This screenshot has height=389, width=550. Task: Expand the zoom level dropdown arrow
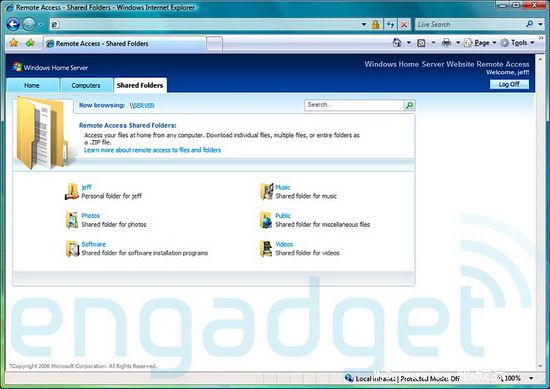coord(531,378)
